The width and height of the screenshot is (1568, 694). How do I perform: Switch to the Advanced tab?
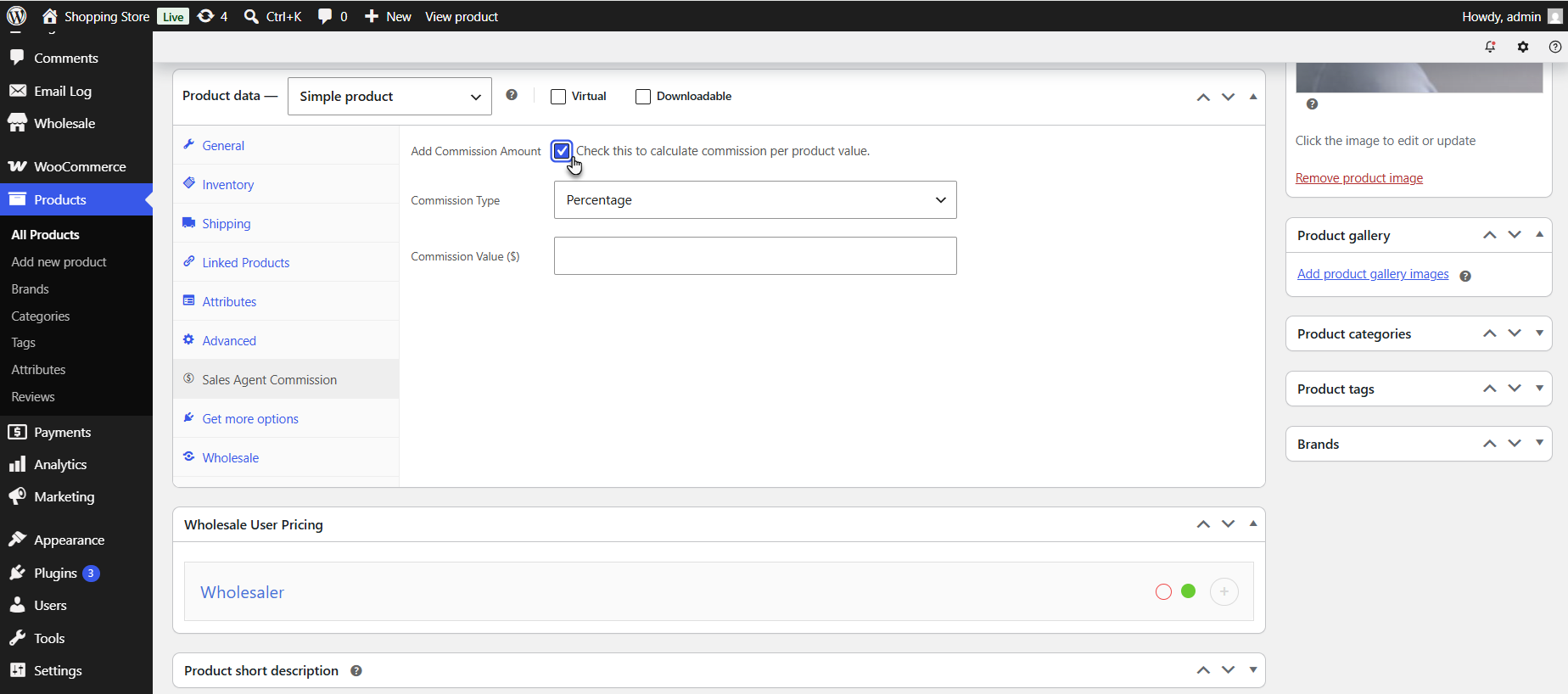coord(286,340)
